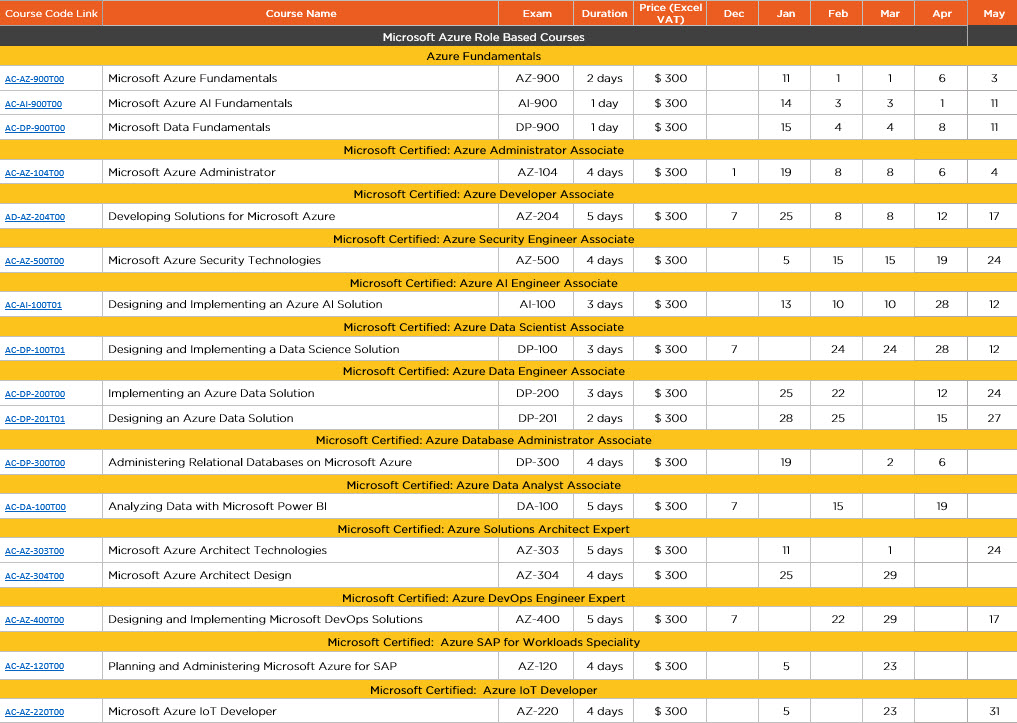This screenshot has height=723, width=1017.
Task: Click the AC-DA-100T00 Power BI course link
Action: pos(35,507)
